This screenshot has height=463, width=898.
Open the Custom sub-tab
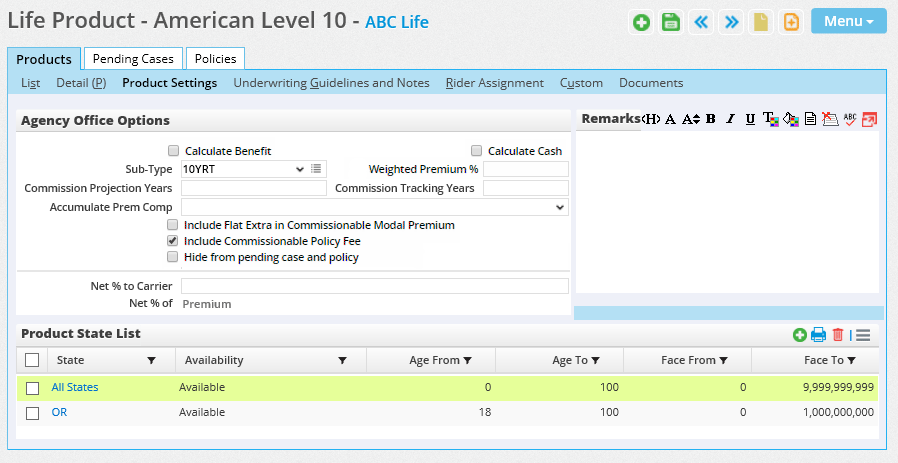[x=581, y=83]
